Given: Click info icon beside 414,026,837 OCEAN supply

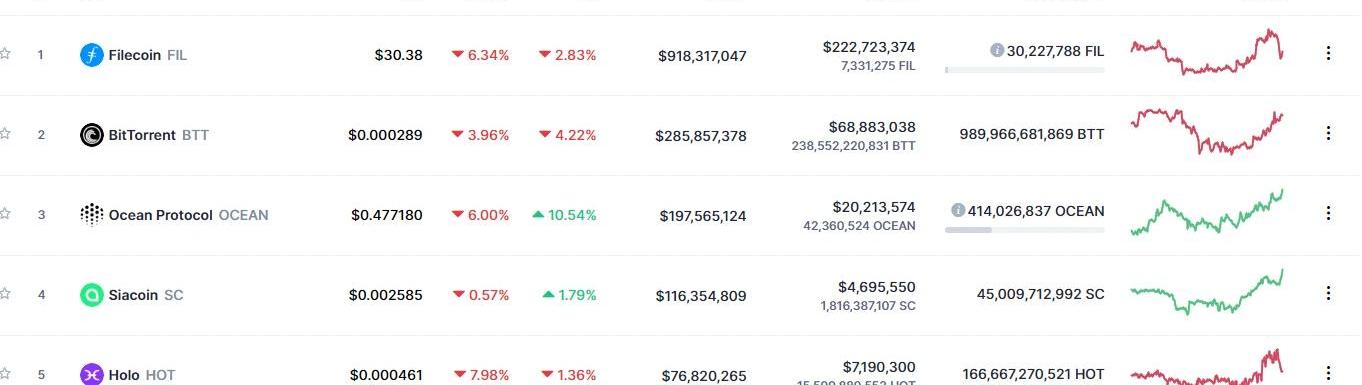Looking at the screenshot, I should tap(958, 211).
